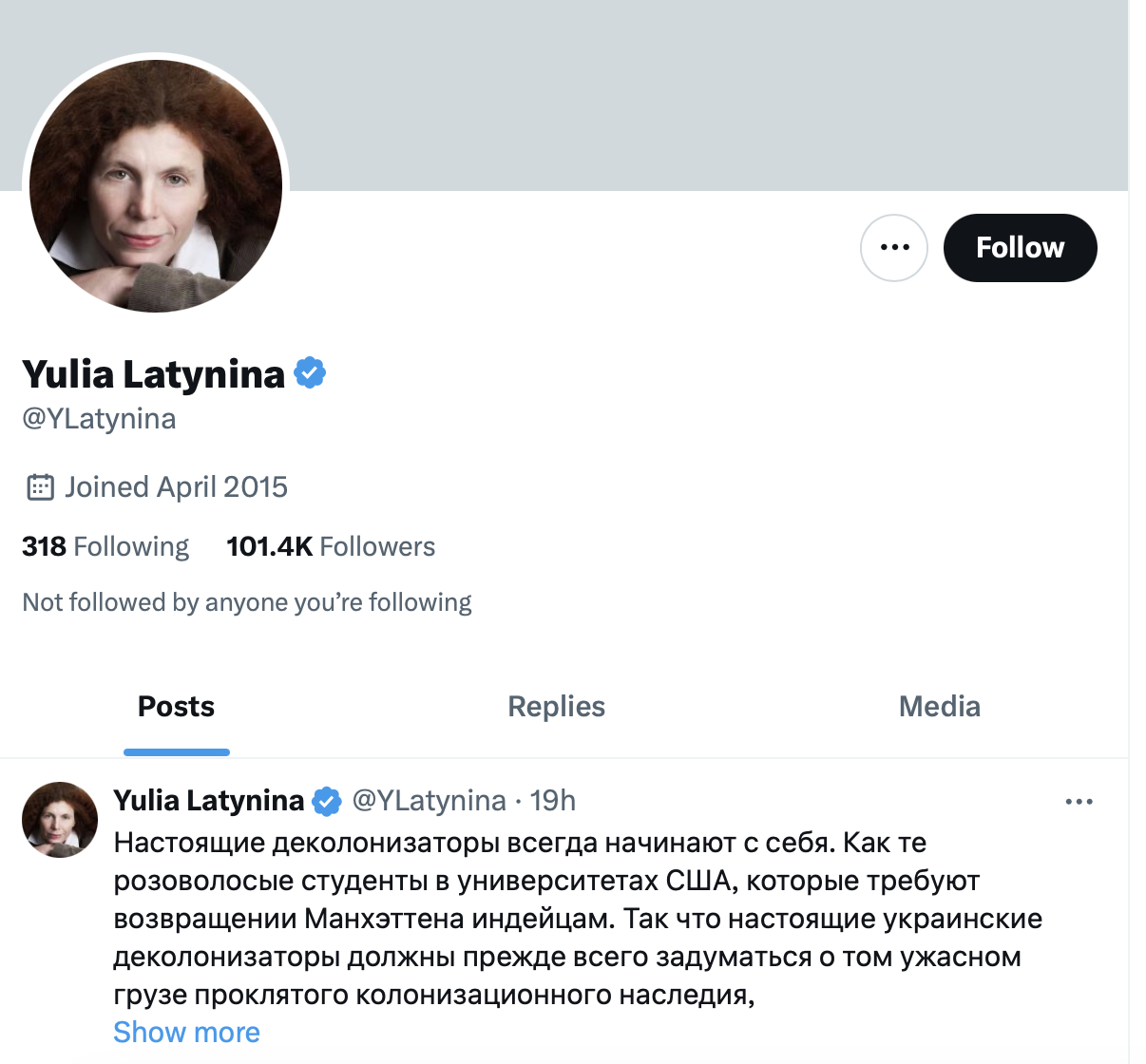1146x1064 pixels.
Task: Open the post via its 19h timestamp
Action: click(553, 801)
